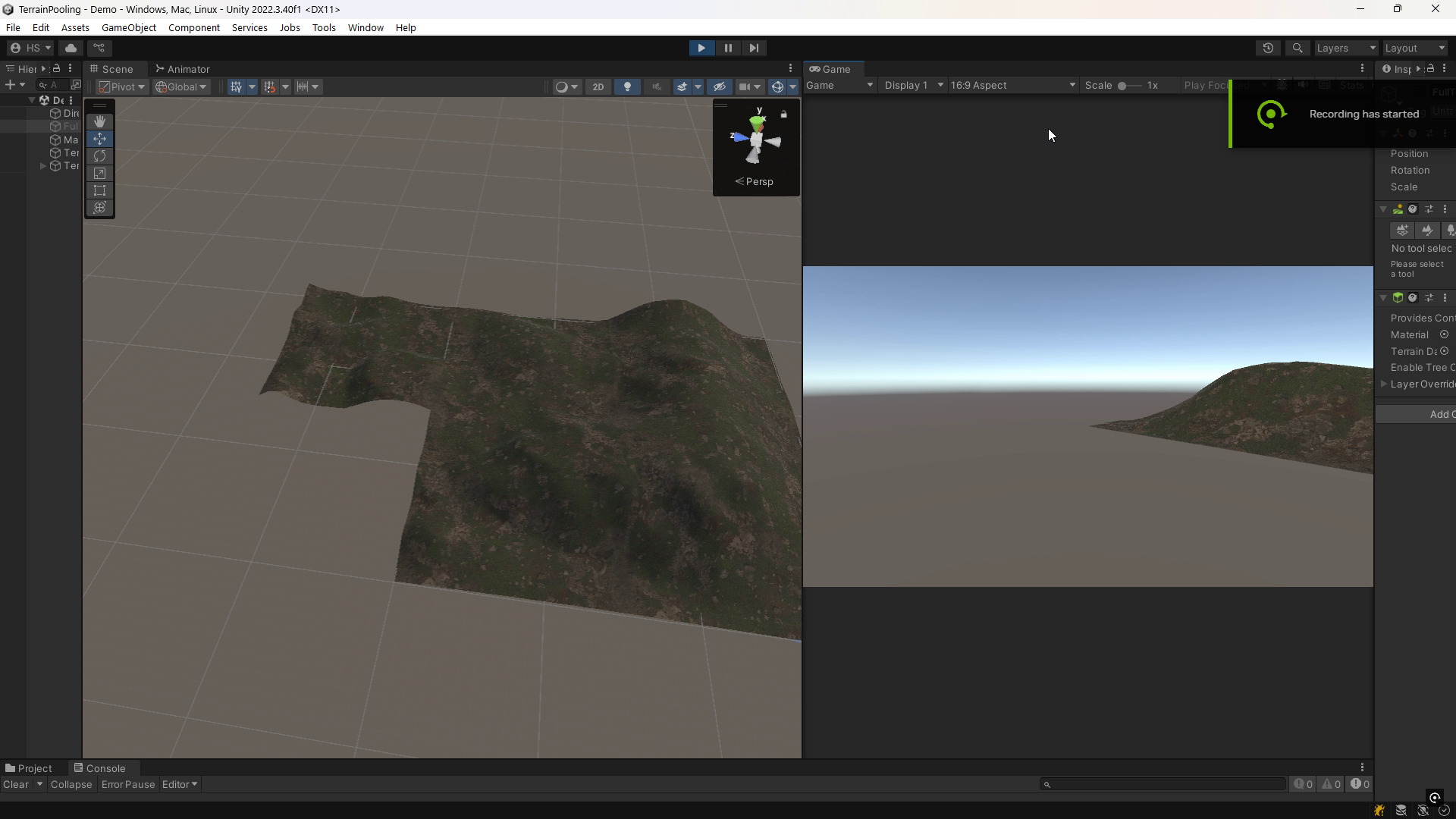Screen dimensions: 1456x819
Task: Toggle info message filter in Console
Action: click(1304, 784)
